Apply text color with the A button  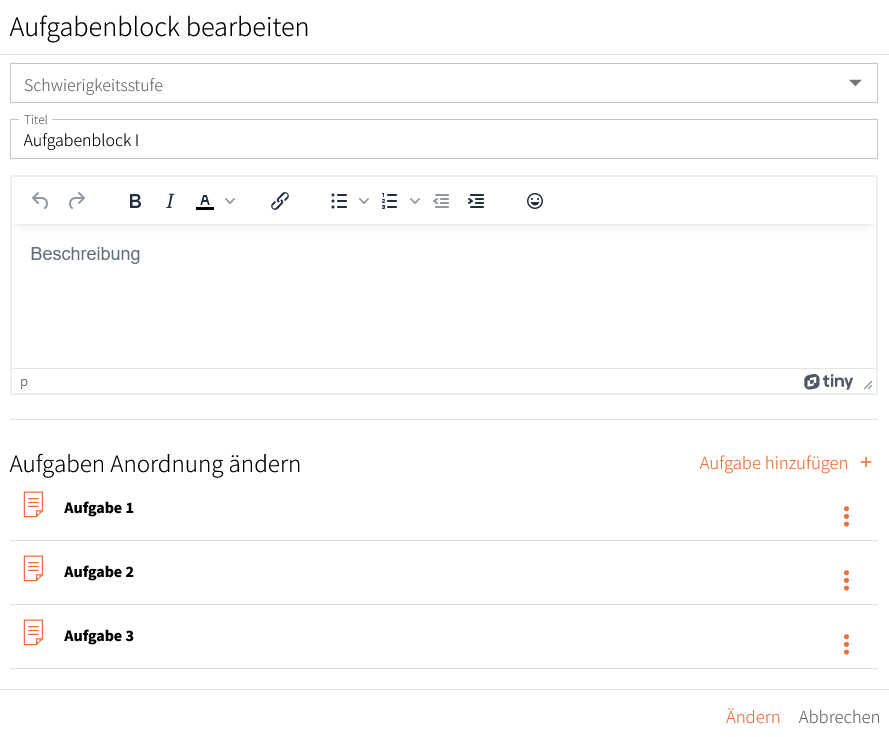[x=205, y=201]
